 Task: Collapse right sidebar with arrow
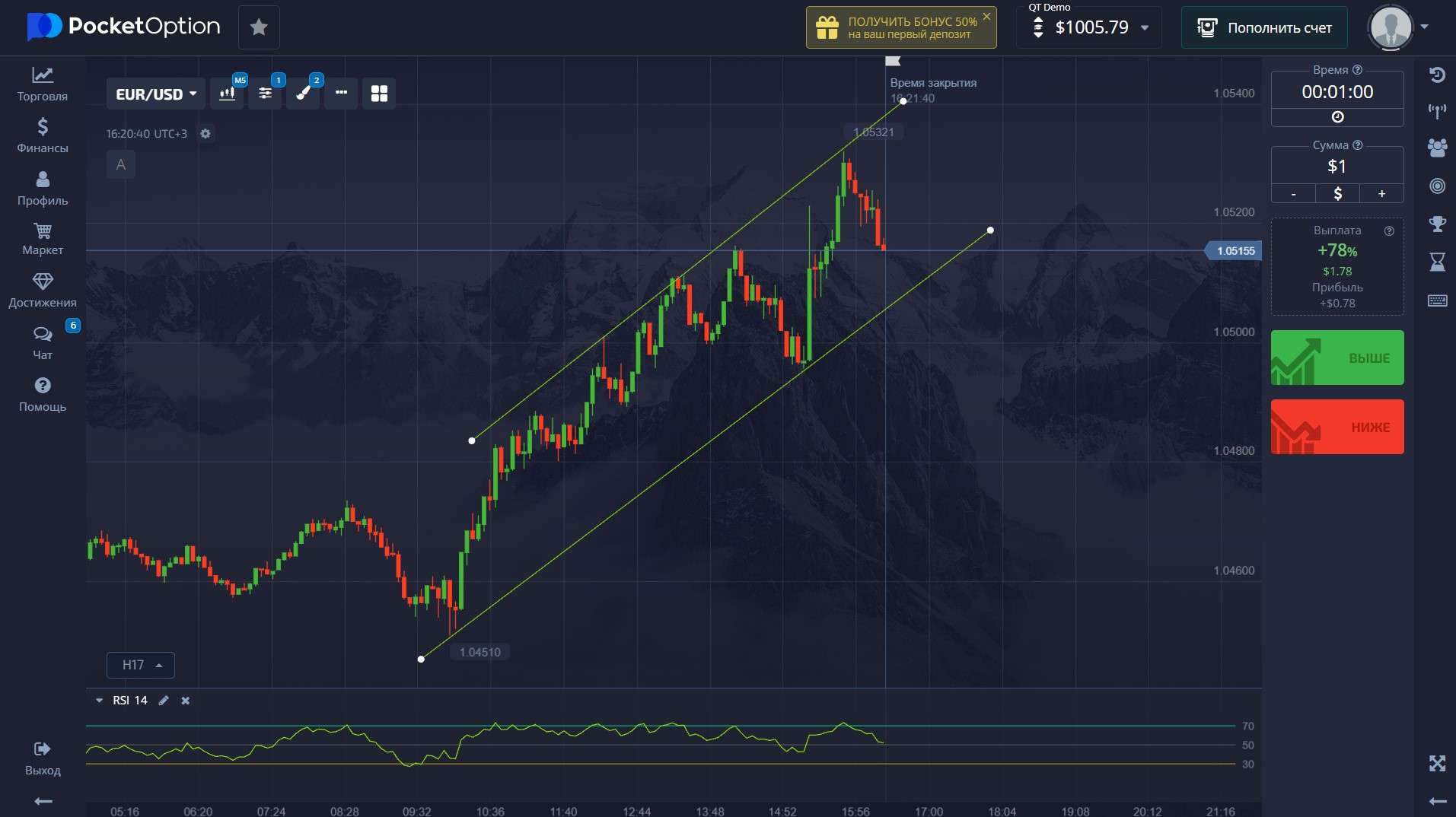(x=1437, y=801)
